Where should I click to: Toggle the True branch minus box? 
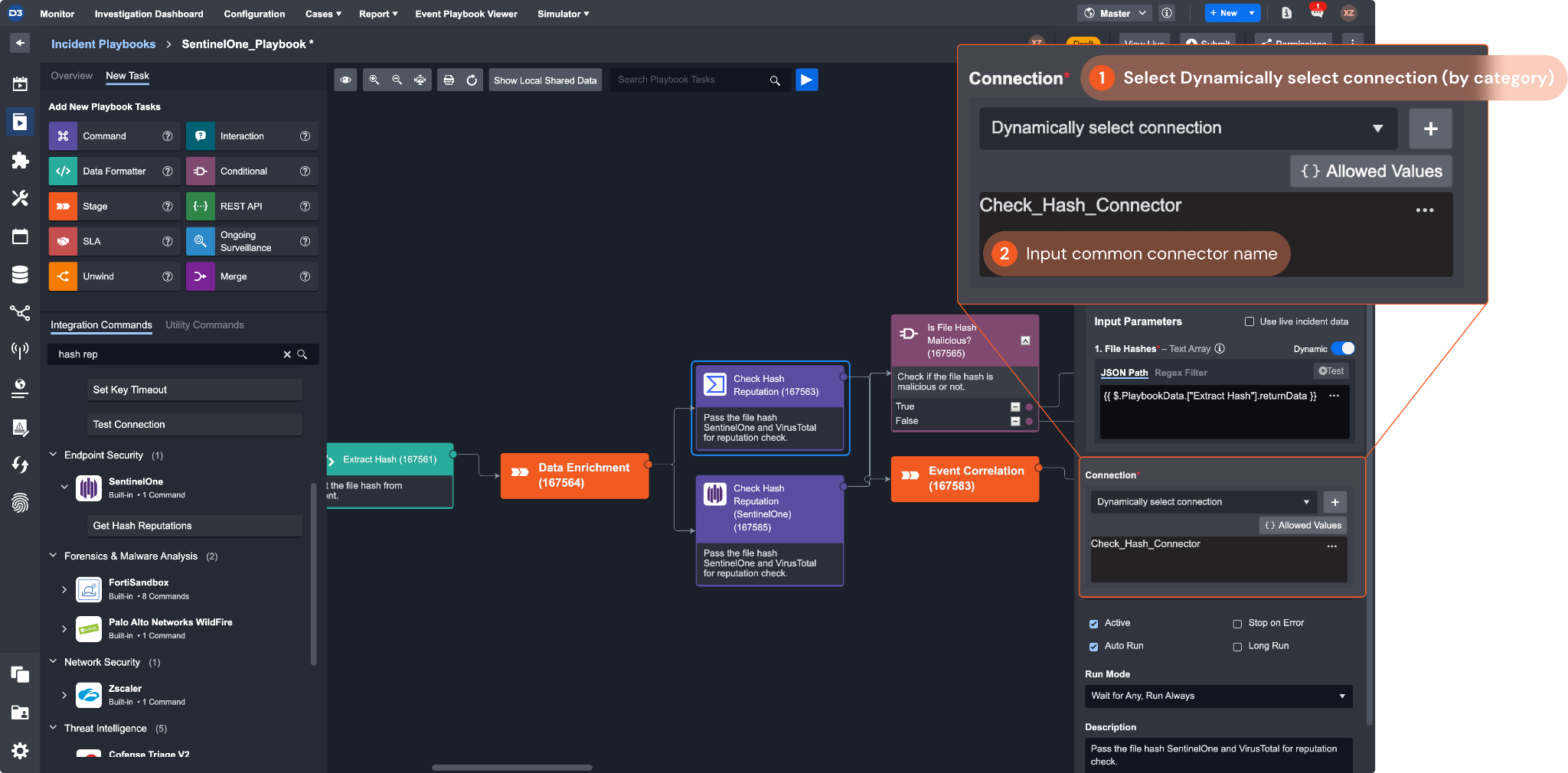(1015, 407)
